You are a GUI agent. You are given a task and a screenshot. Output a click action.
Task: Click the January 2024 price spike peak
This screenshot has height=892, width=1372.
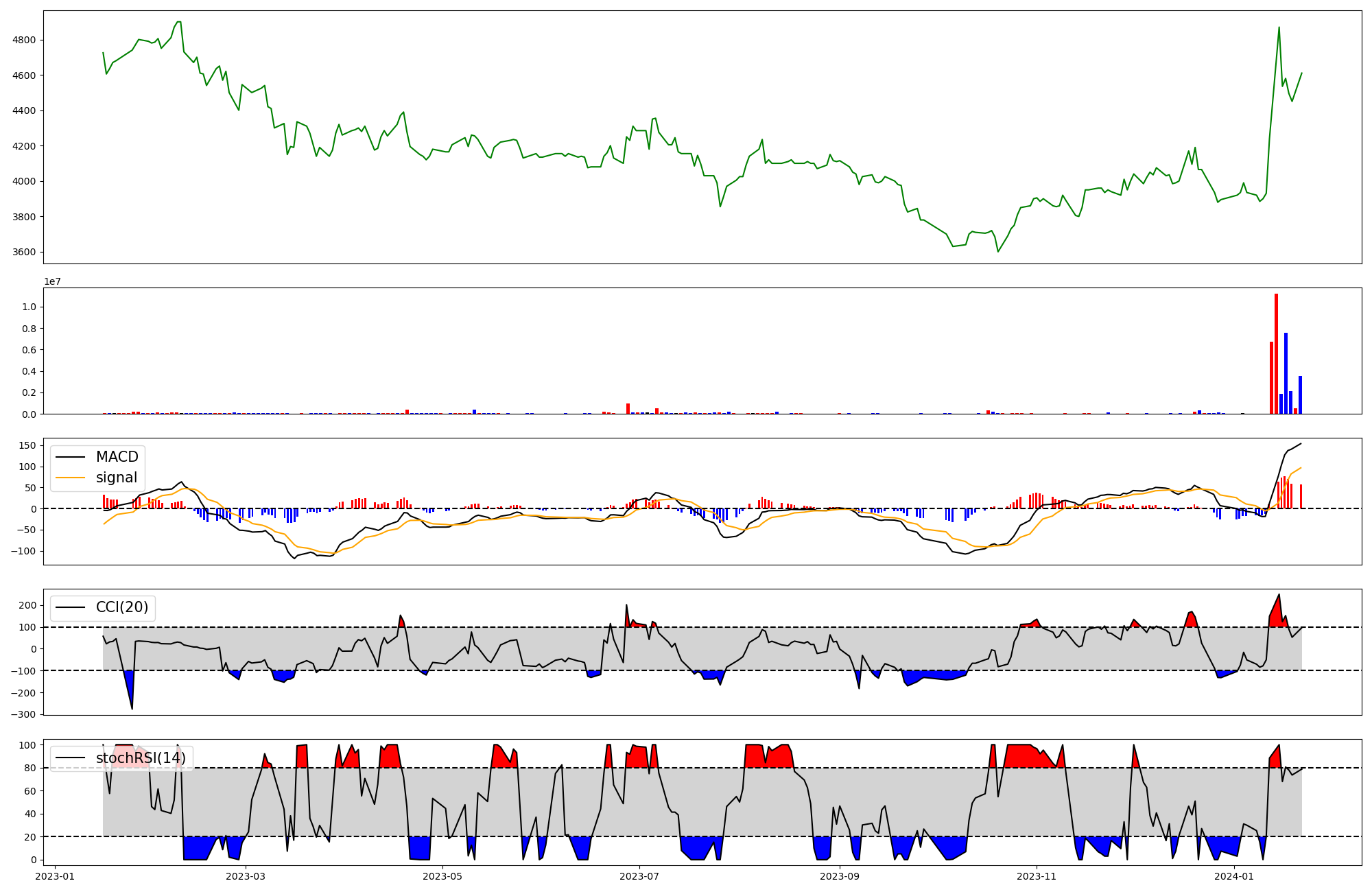pos(1279,27)
